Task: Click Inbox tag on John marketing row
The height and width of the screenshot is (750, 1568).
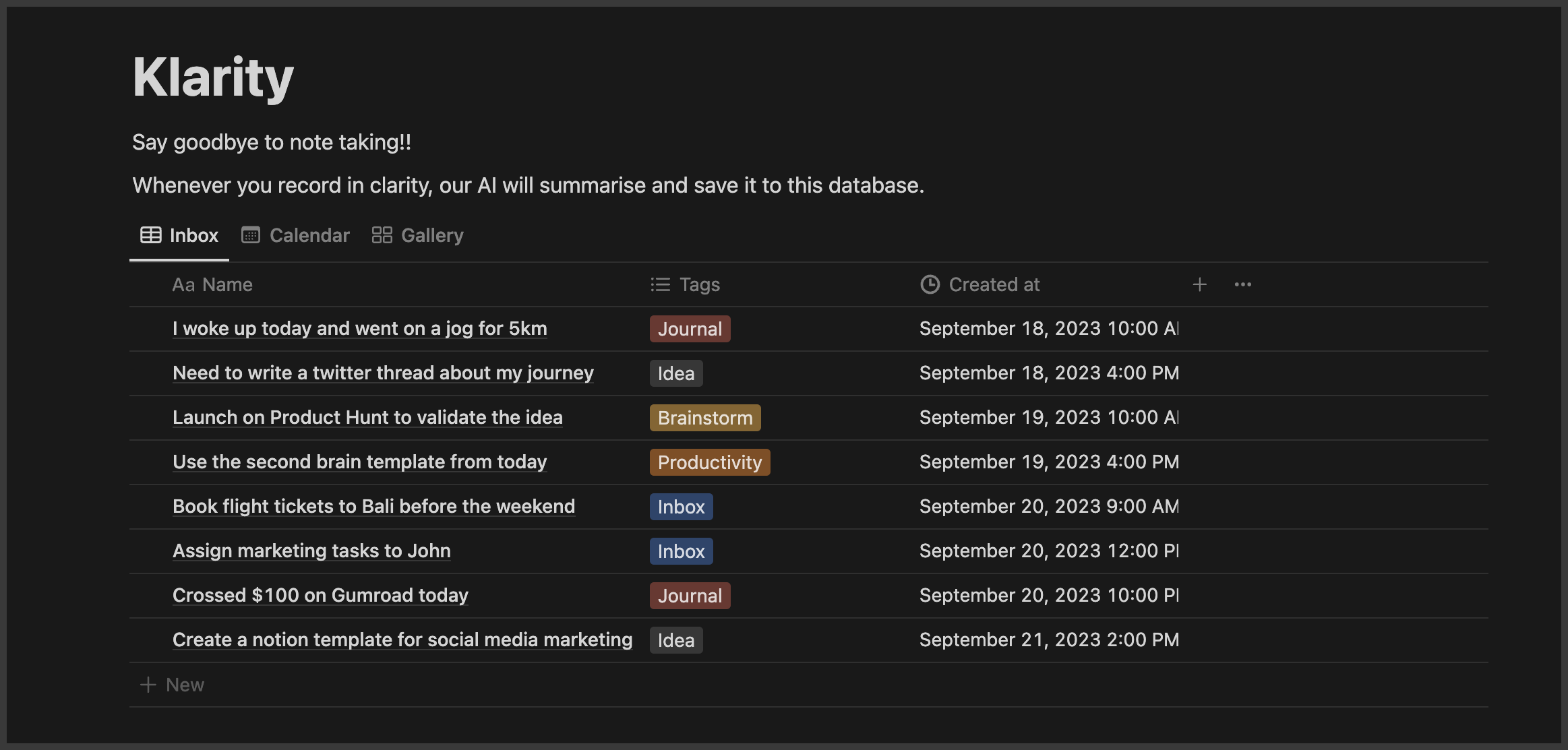Action: 681,551
